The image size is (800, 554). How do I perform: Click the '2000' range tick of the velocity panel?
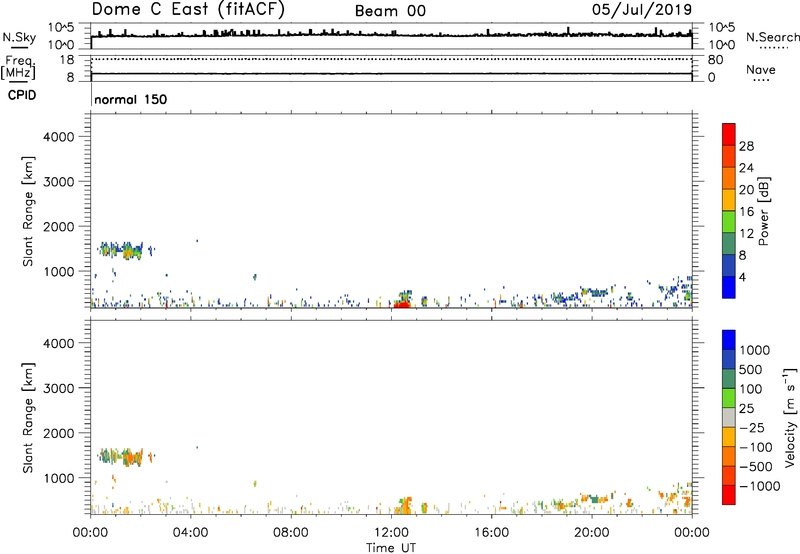coord(58,434)
